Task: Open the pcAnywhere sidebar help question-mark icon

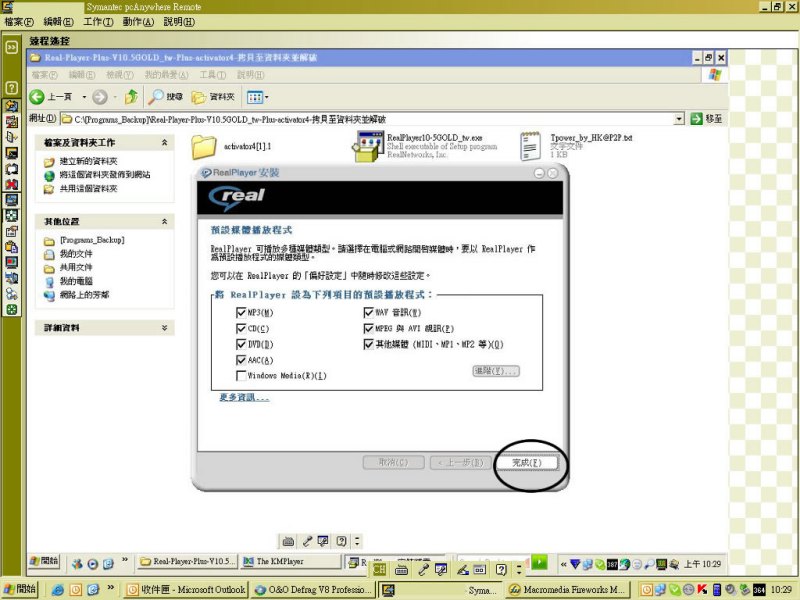Action: point(11,87)
